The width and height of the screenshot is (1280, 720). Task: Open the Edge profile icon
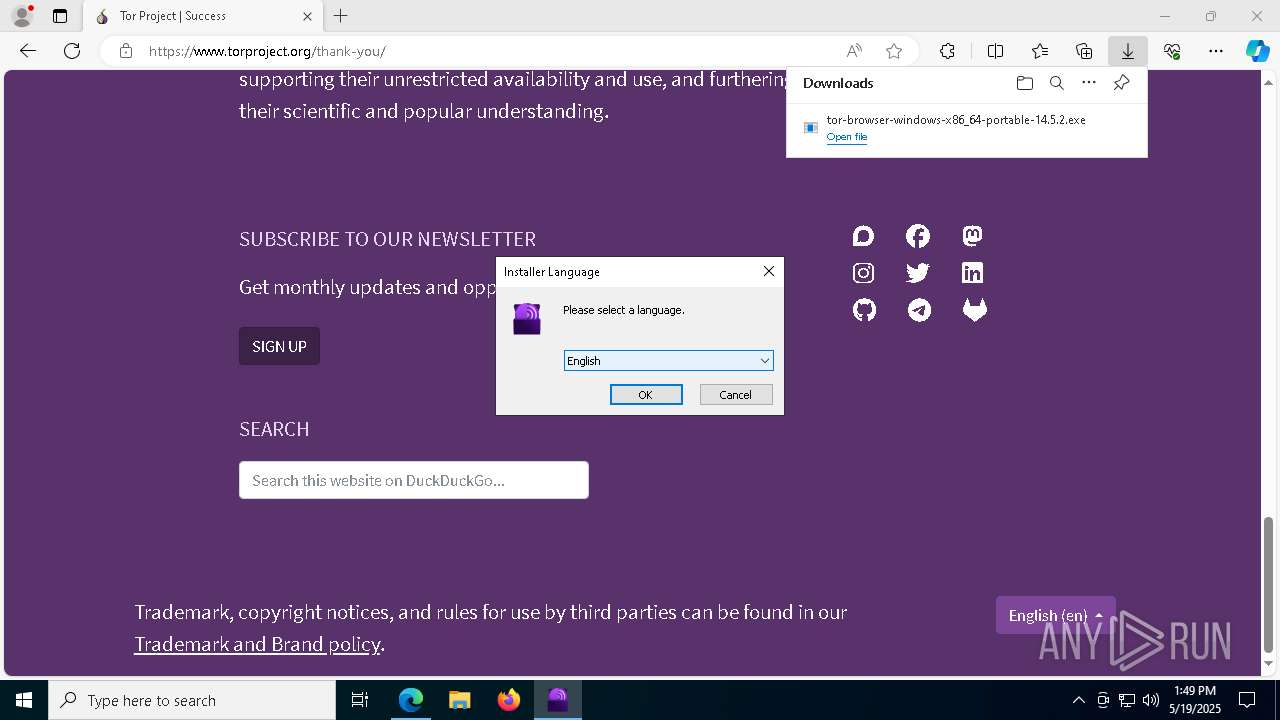pyautogui.click(x=21, y=16)
